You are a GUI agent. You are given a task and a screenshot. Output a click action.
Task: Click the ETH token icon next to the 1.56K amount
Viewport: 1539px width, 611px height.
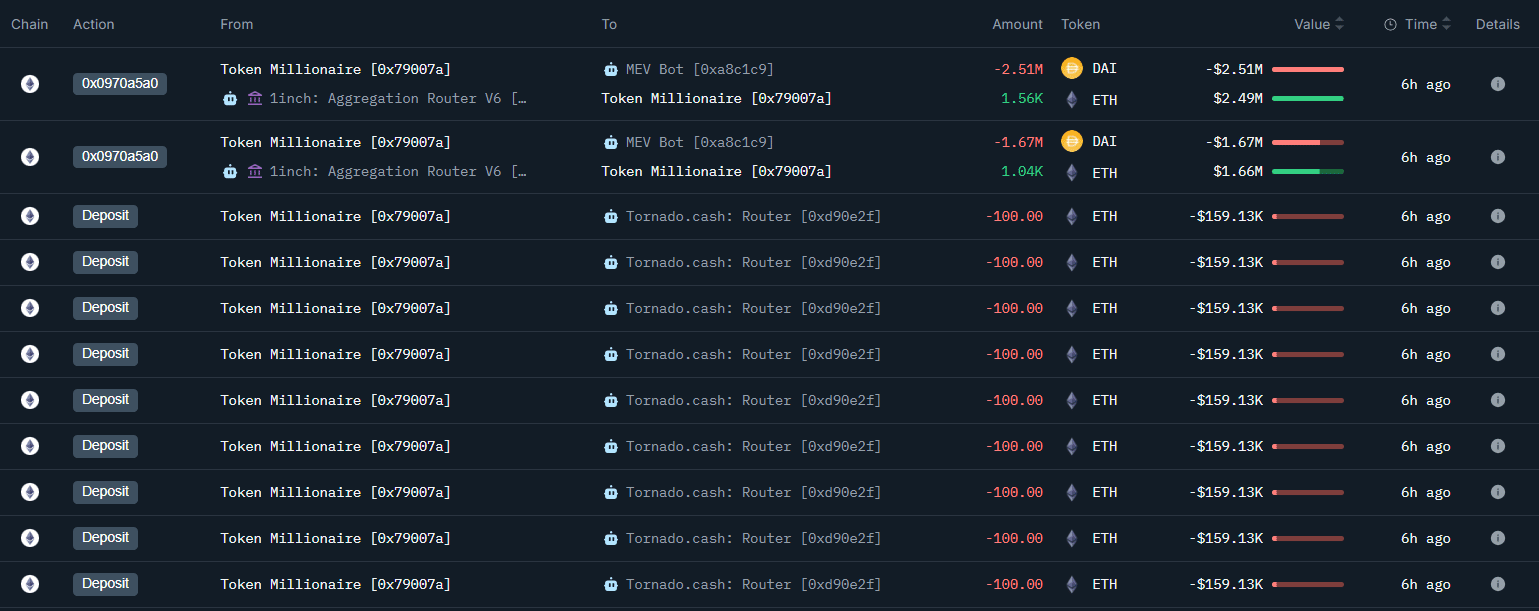1072,99
